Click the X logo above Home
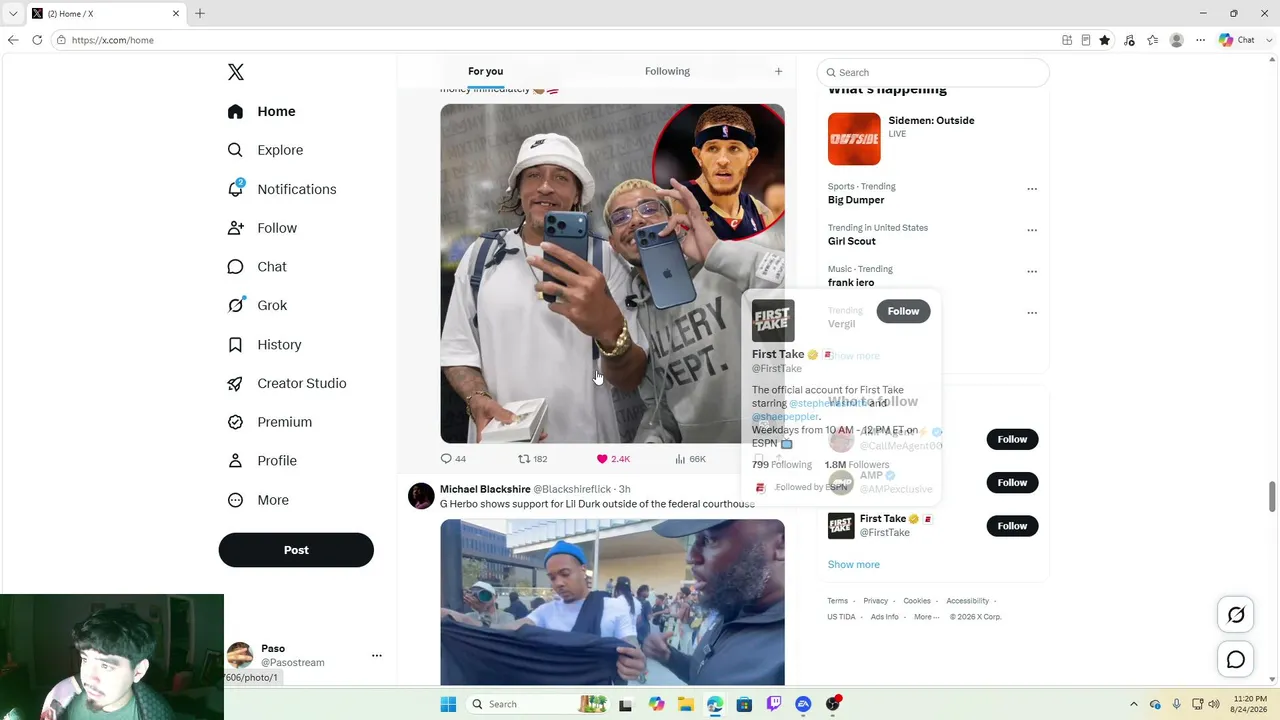This screenshot has height=720, width=1280. [x=236, y=72]
